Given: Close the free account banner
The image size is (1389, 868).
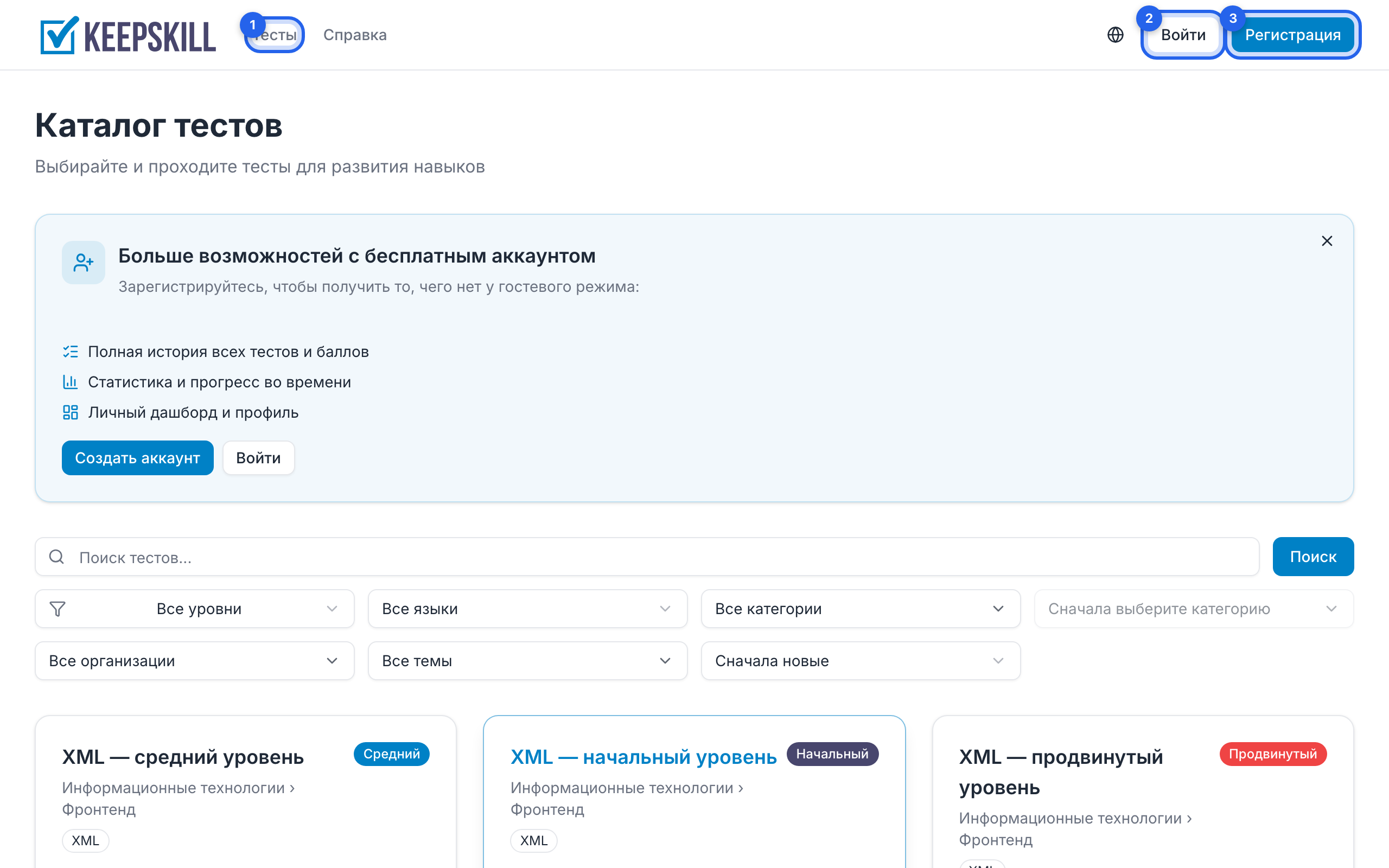Looking at the screenshot, I should click(1327, 241).
